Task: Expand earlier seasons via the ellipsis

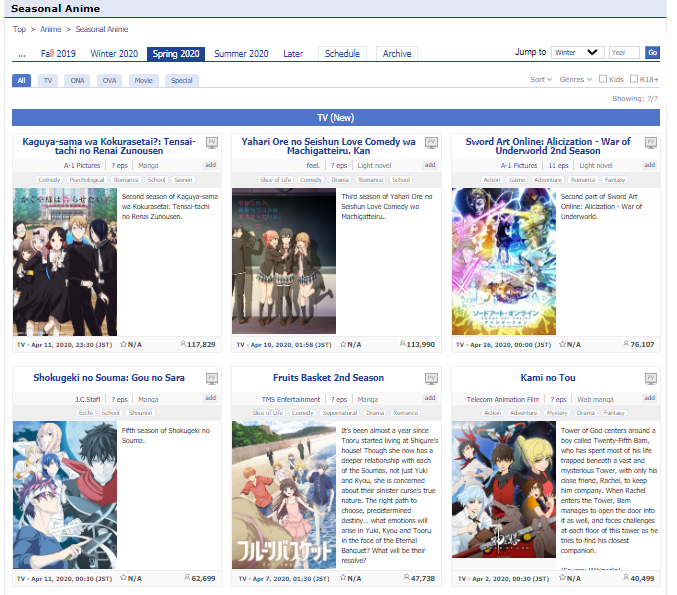Action: pyautogui.click(x=22, y=54)
